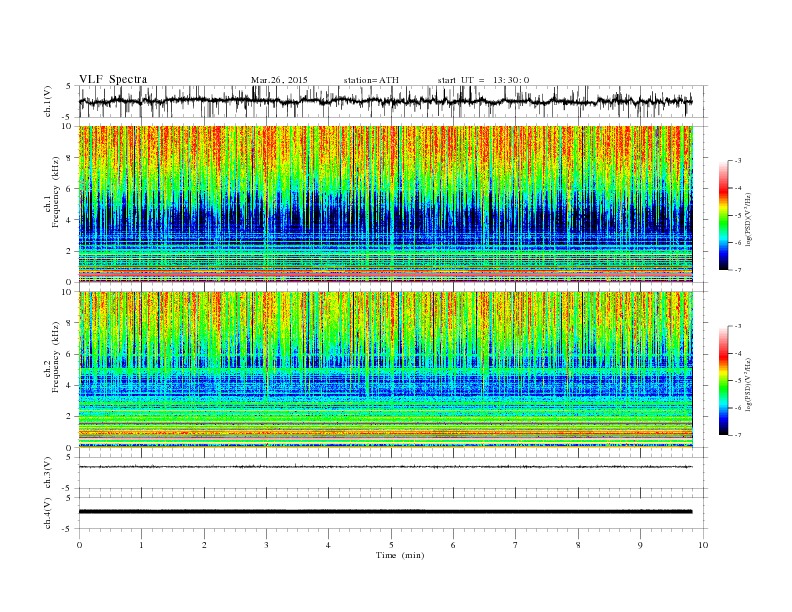Click the time axis tick label '10'
This screenshot has width=792, height=612.
(703, 545)
